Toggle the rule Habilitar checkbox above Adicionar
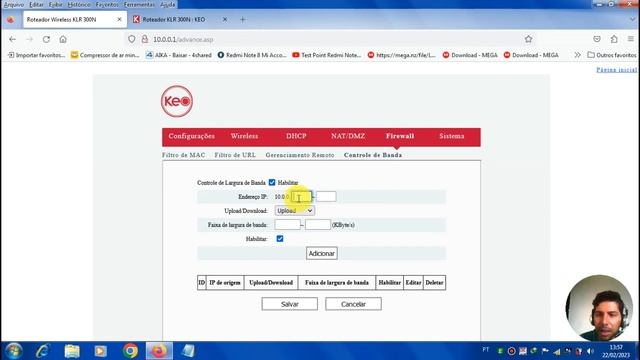This screenshot has height=360, width=640. (x=280, y=239)
